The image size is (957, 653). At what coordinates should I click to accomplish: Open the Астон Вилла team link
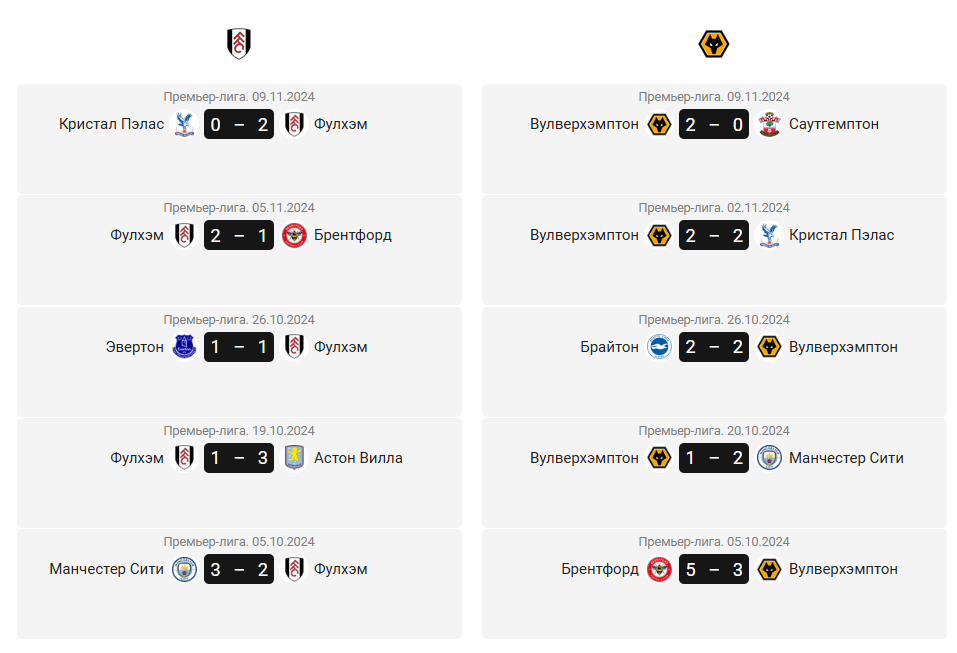[x=358, y=458]
